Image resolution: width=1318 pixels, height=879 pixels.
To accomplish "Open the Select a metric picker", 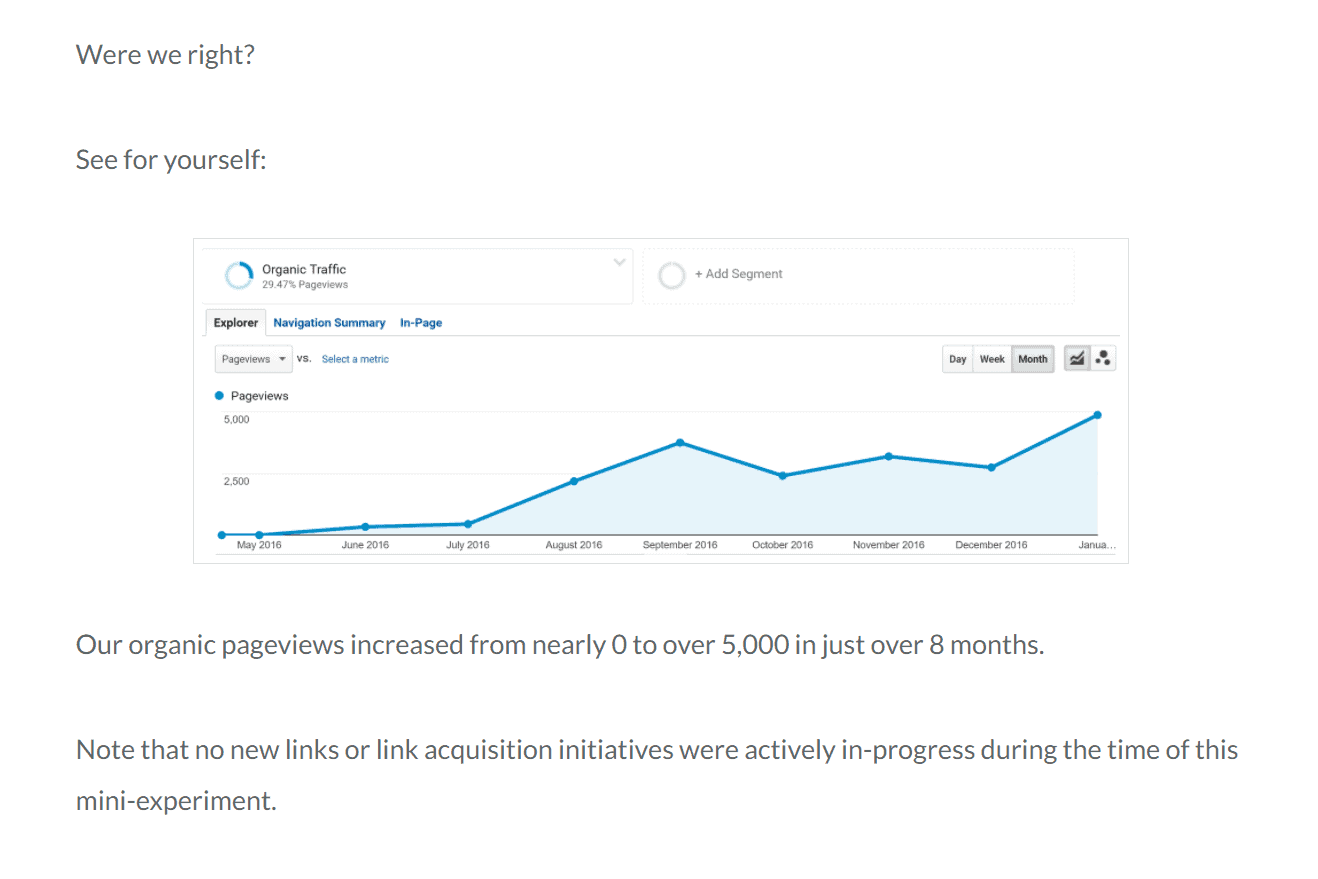I will click(355, 358).
